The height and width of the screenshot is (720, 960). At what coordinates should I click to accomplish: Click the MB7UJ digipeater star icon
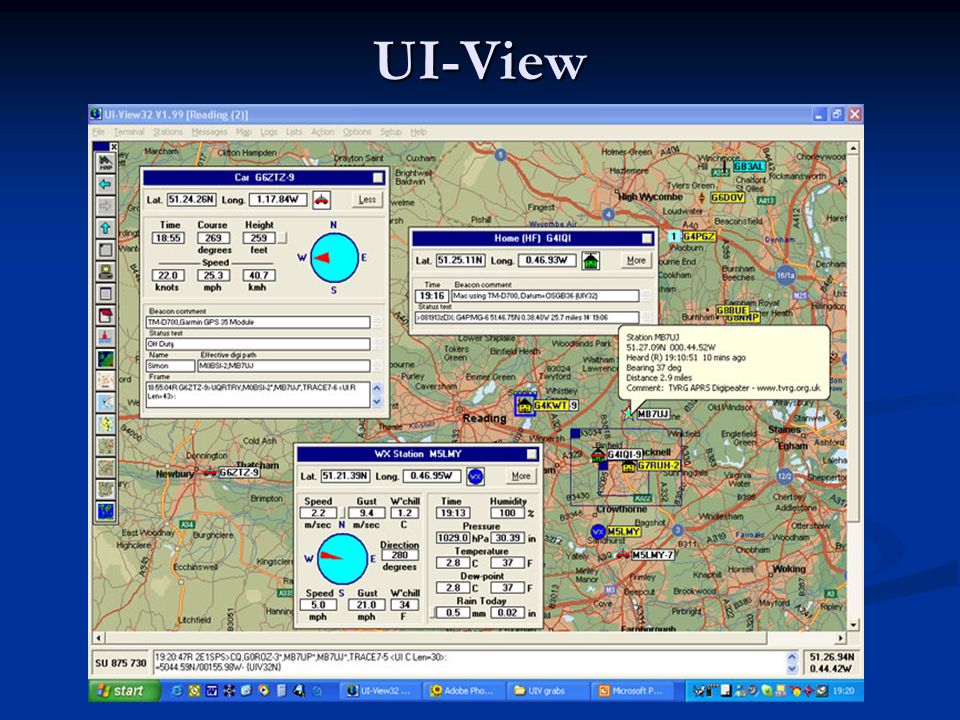click(629, 413)
